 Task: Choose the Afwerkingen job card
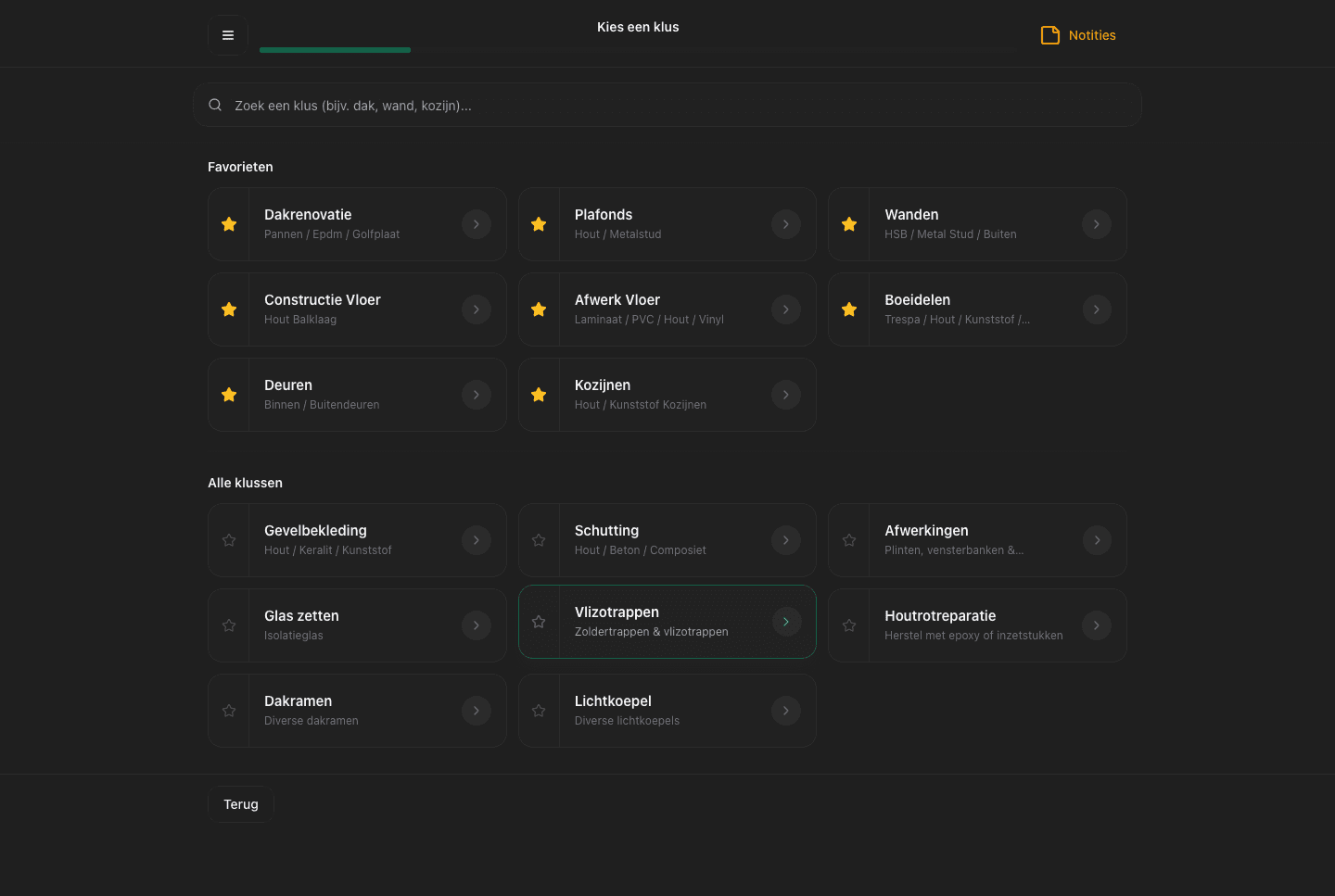coord(964,540)
